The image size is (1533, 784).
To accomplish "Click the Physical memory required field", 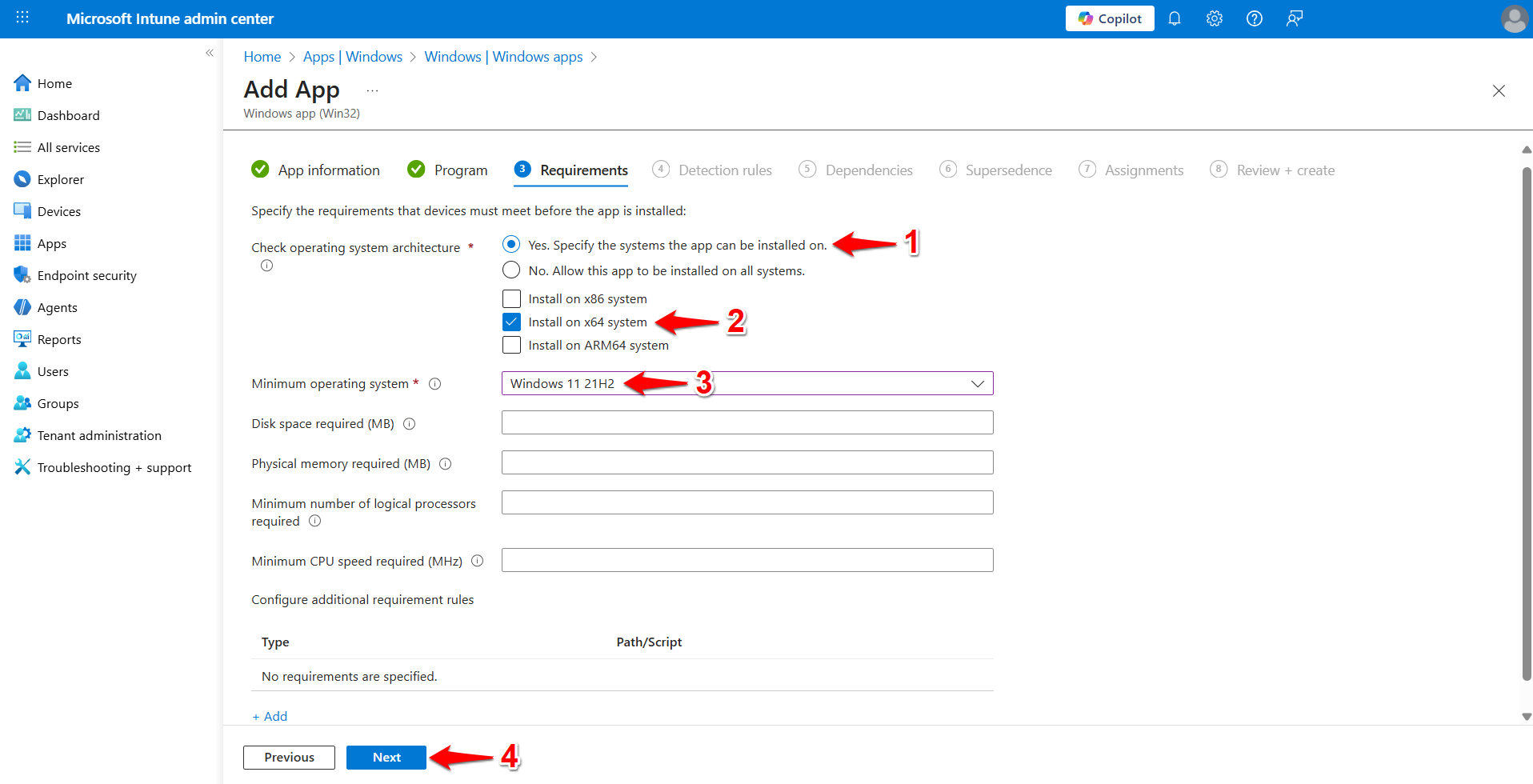I will 747,462.
